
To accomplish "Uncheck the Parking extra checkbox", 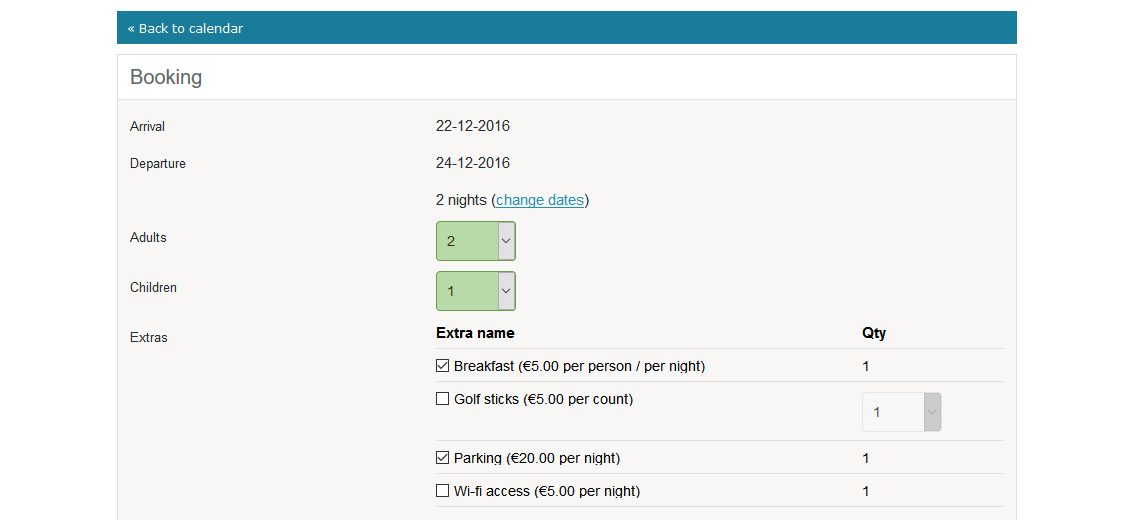I will click(x=442, y=457).
